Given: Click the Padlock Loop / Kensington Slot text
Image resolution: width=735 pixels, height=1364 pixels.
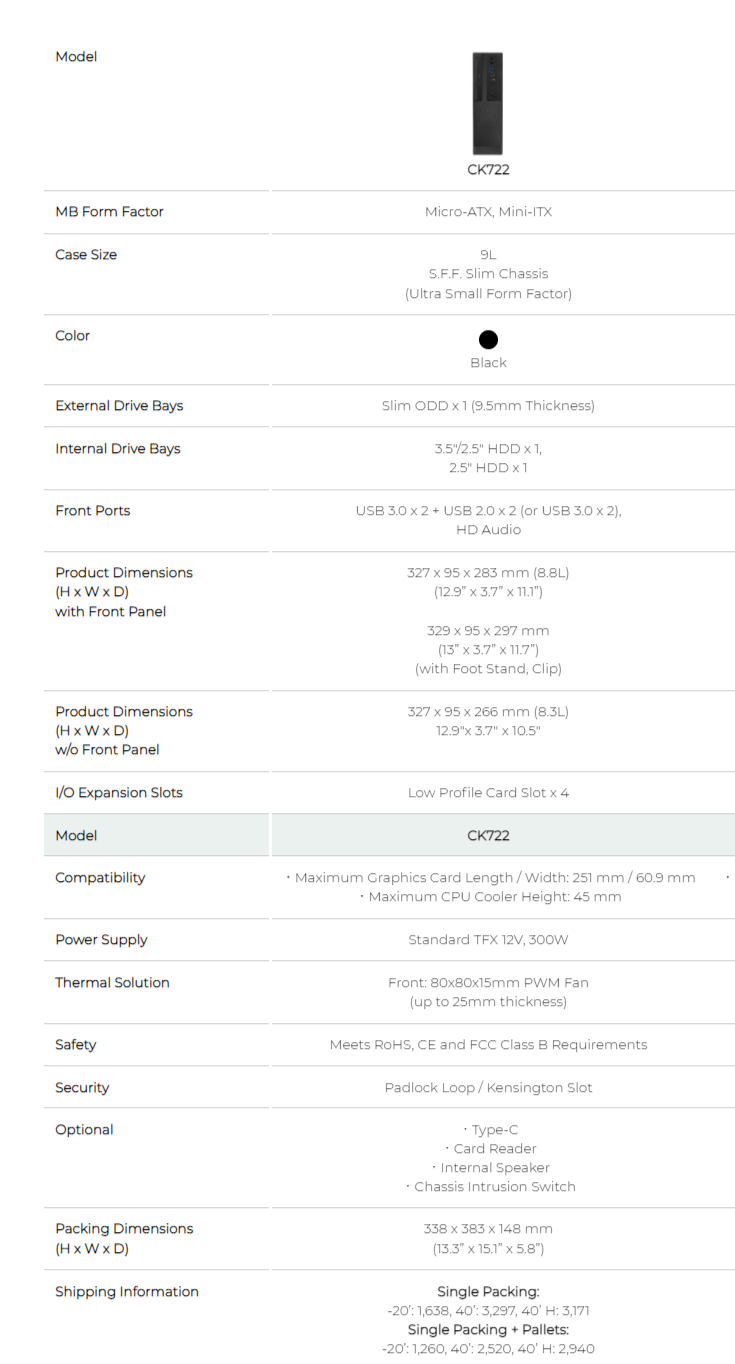Looking at the screenshot, I should pyautogui.click(x=488, y=1088).
